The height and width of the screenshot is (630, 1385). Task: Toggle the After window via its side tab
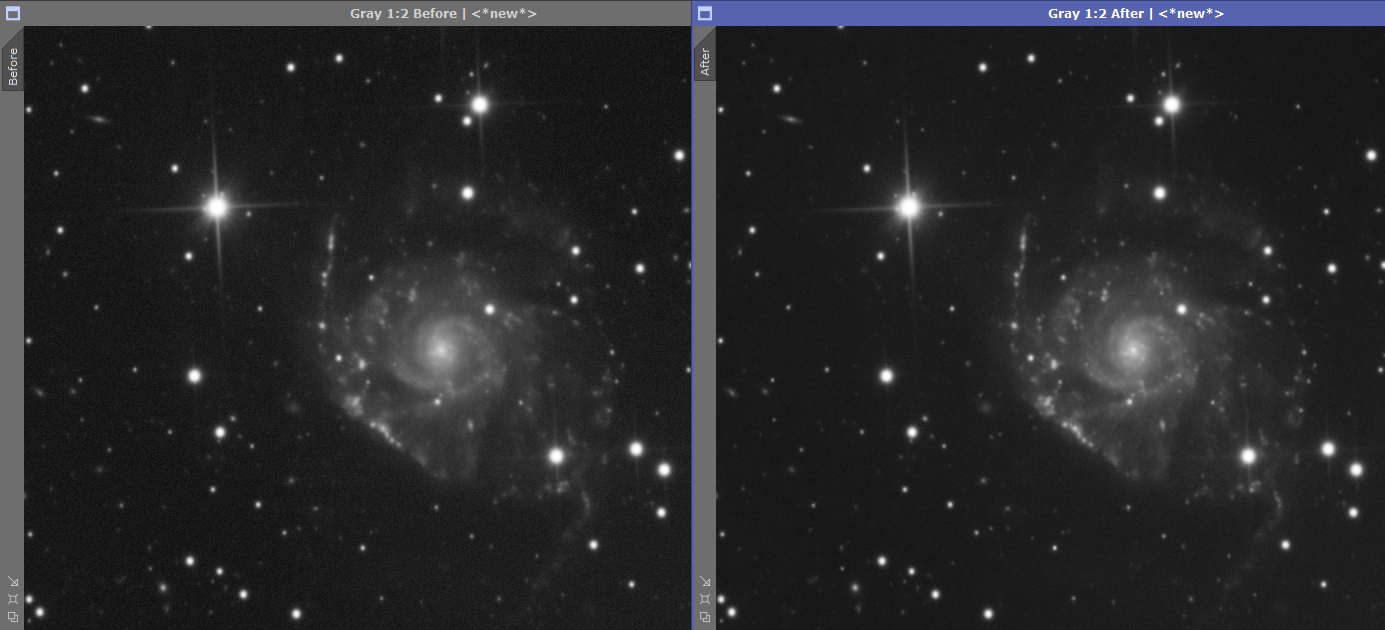[x=705, y=60]
